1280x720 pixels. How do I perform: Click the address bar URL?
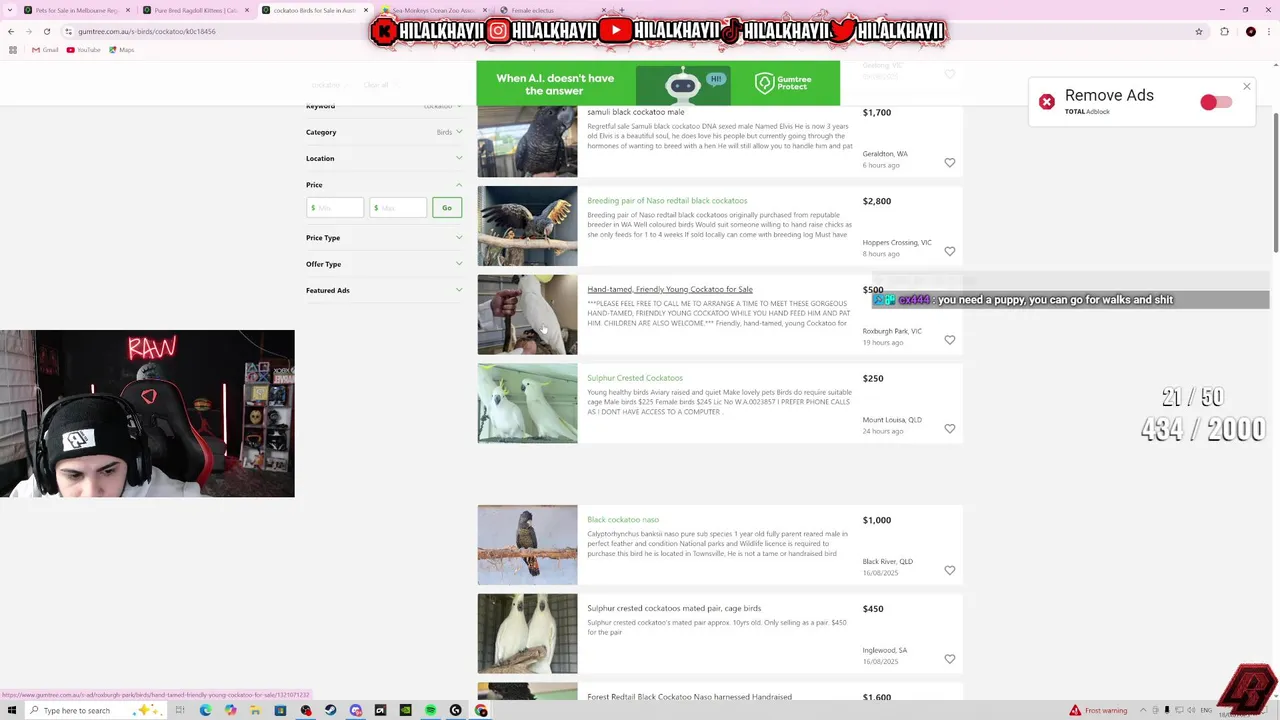pyautogui.click(x=147, y=31)
